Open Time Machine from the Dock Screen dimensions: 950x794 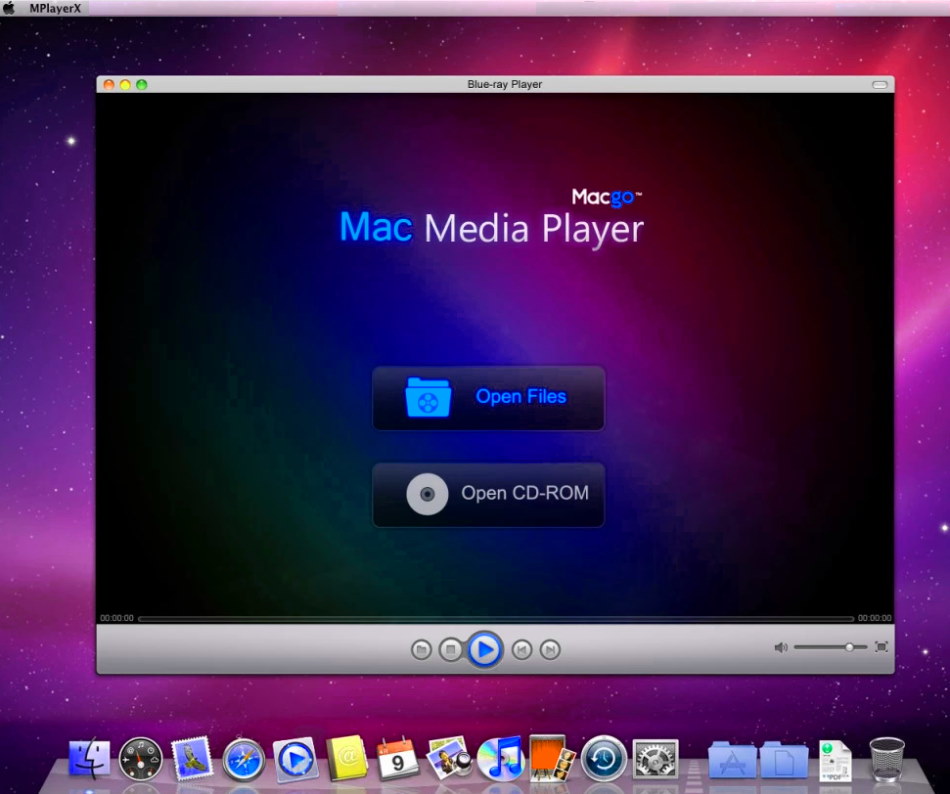point(603,758)
